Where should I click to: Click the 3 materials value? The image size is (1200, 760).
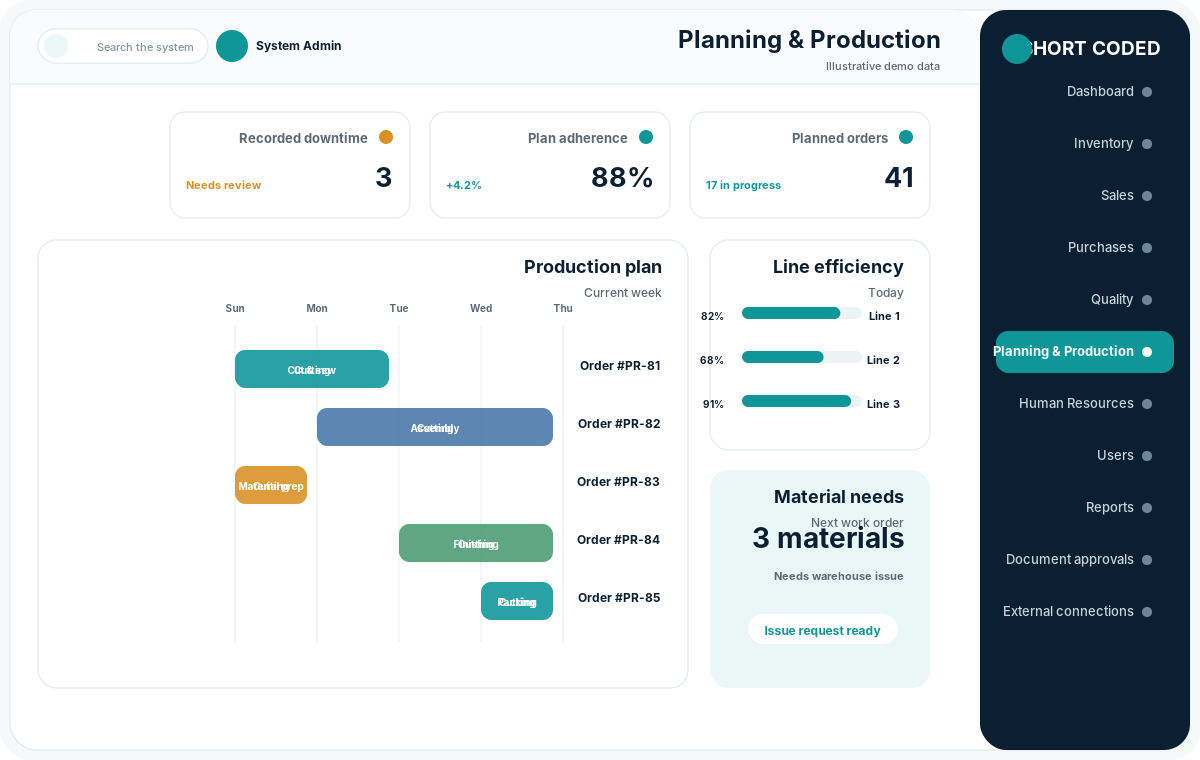coord(828,538)
